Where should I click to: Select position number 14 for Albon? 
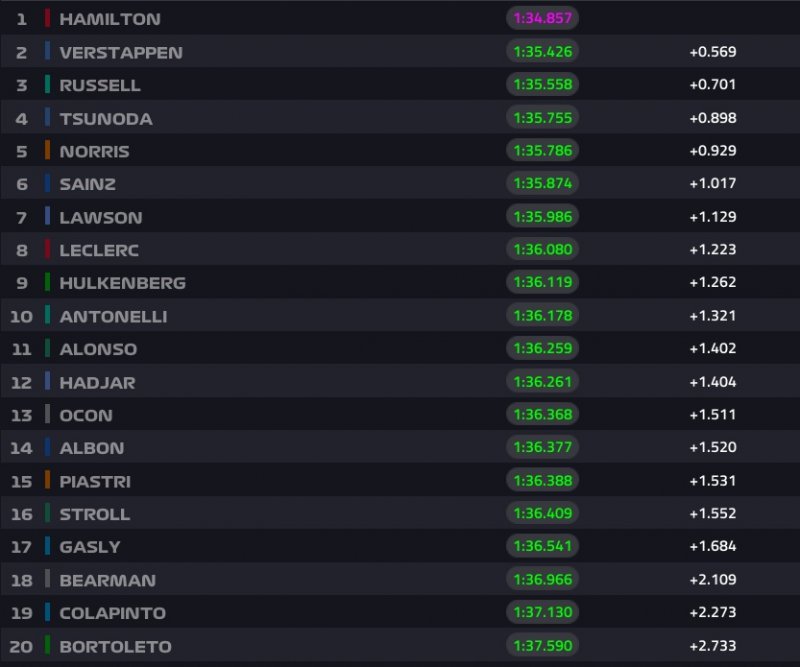21,448
